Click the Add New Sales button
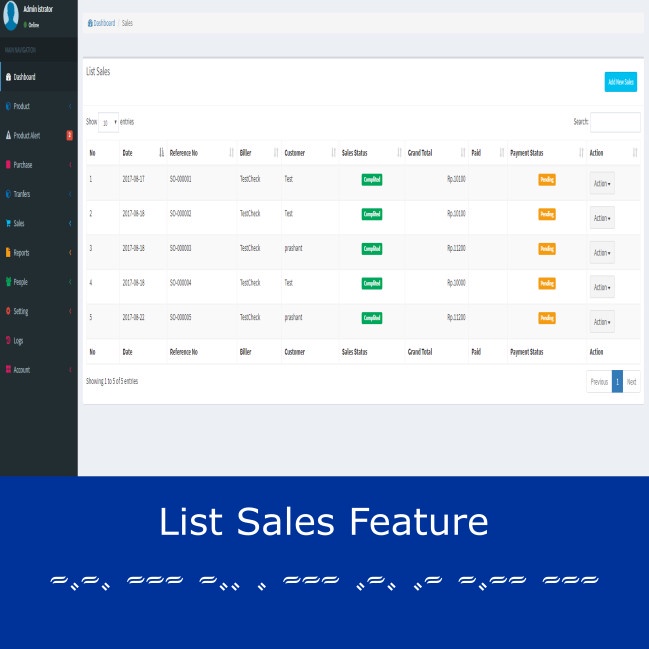Image resolution: width=649 pixels, height=649 pixels. (x=620, y=82)
